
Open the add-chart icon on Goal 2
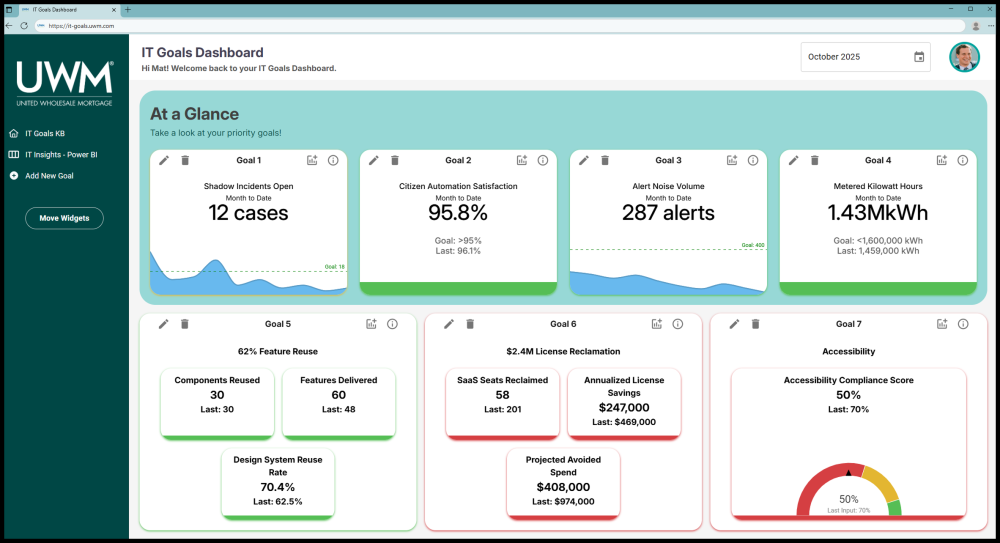click(522, 160)
